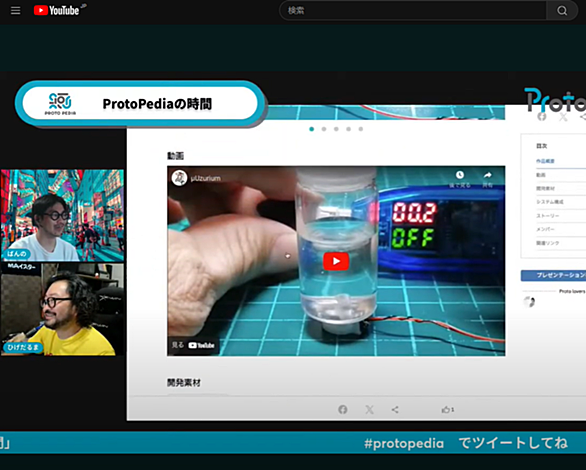This screenshot has width=586, height=470.
Task: Jump to 関連リンク in the table of contents
Action: pos(548,243)
